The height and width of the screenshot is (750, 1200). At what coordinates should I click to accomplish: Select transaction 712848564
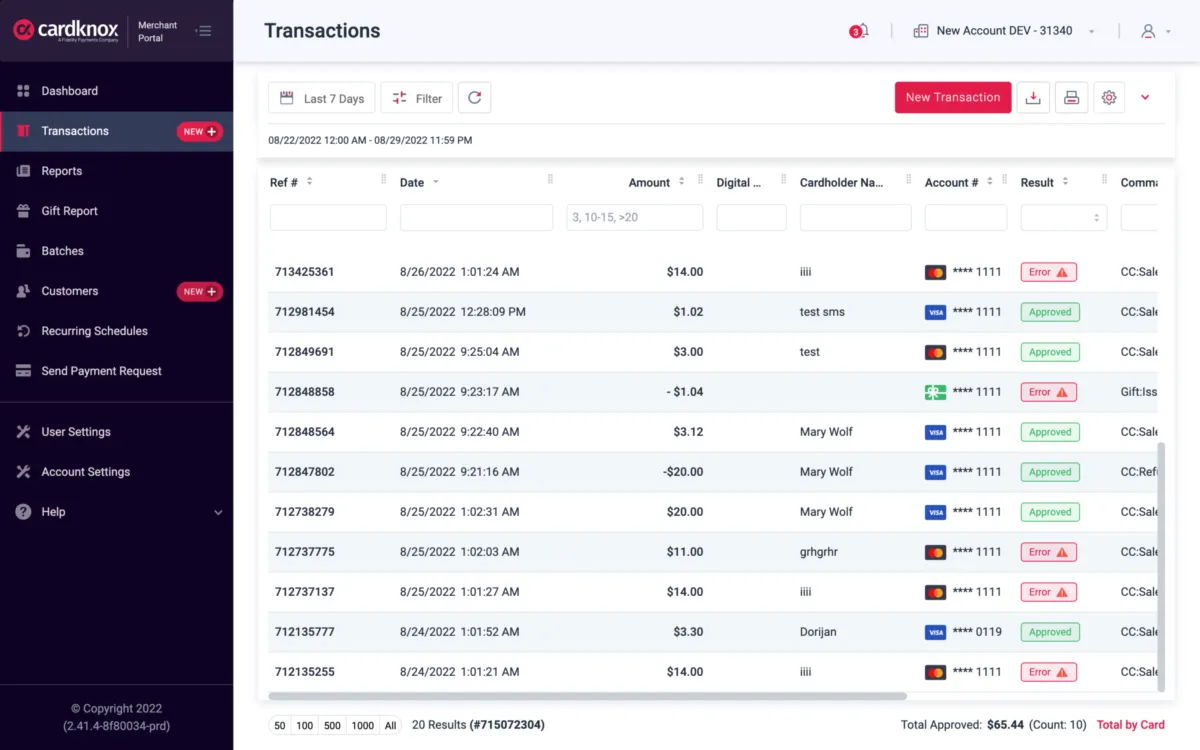(304, 432)
